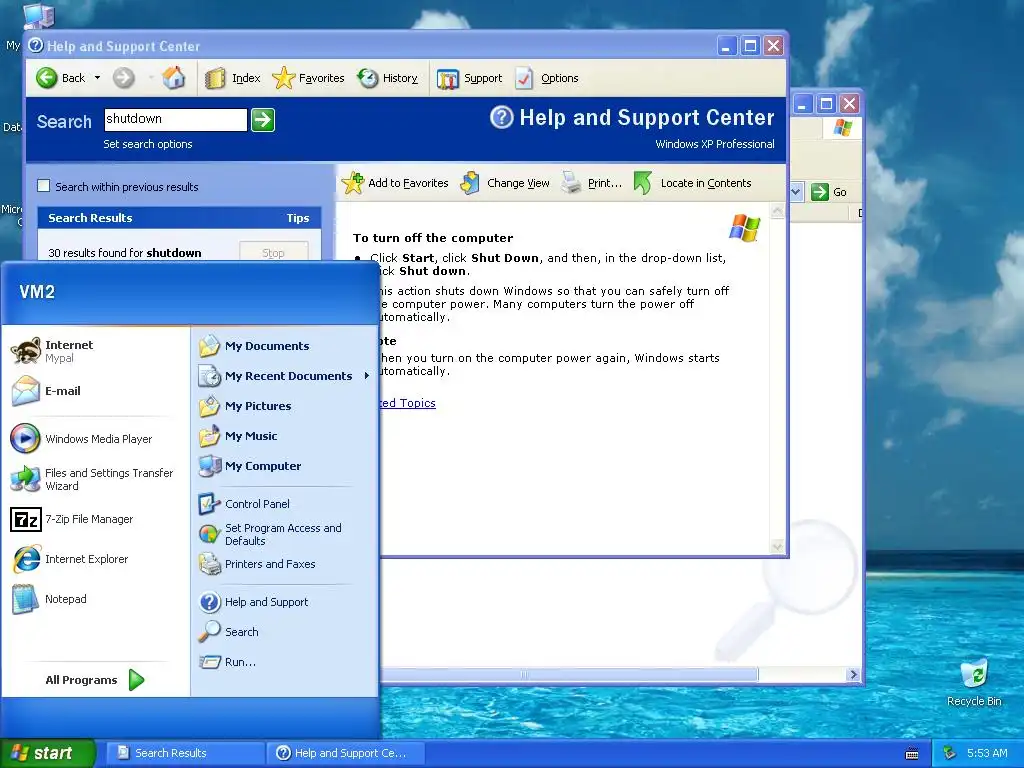The height and width of the screenshot is (768, 1024).
Task: Click Go button in Search Results window
Action: coord(829,192)
